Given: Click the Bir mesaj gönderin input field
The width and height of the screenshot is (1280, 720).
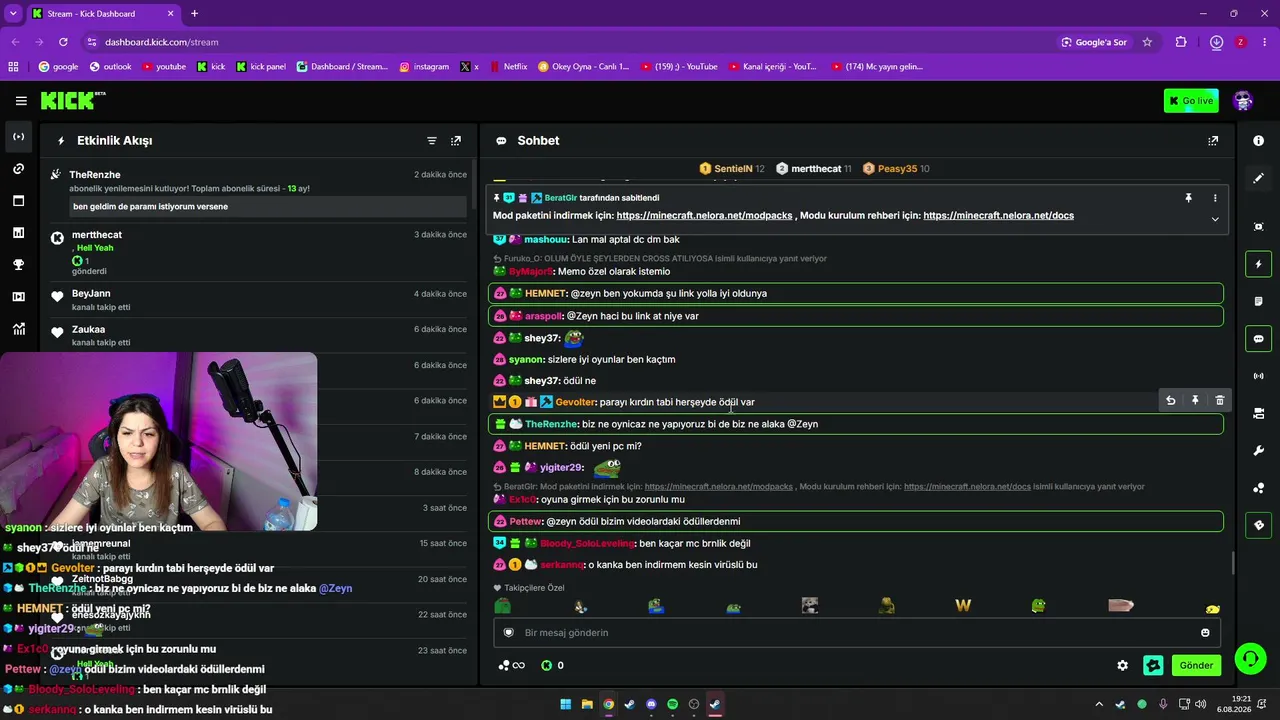Looking at the screenshot, I should pyautogui.click(x=855, y=633).
